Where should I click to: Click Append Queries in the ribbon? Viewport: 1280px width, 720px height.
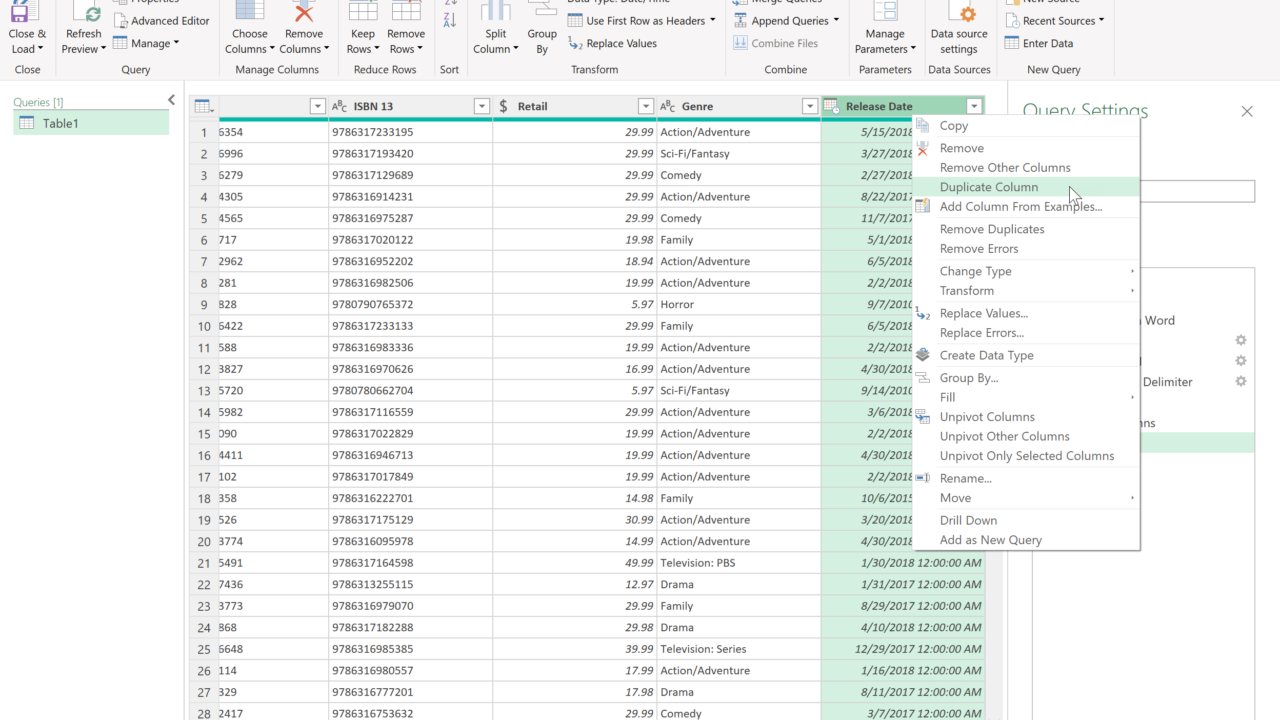click(x=789, y=21)
